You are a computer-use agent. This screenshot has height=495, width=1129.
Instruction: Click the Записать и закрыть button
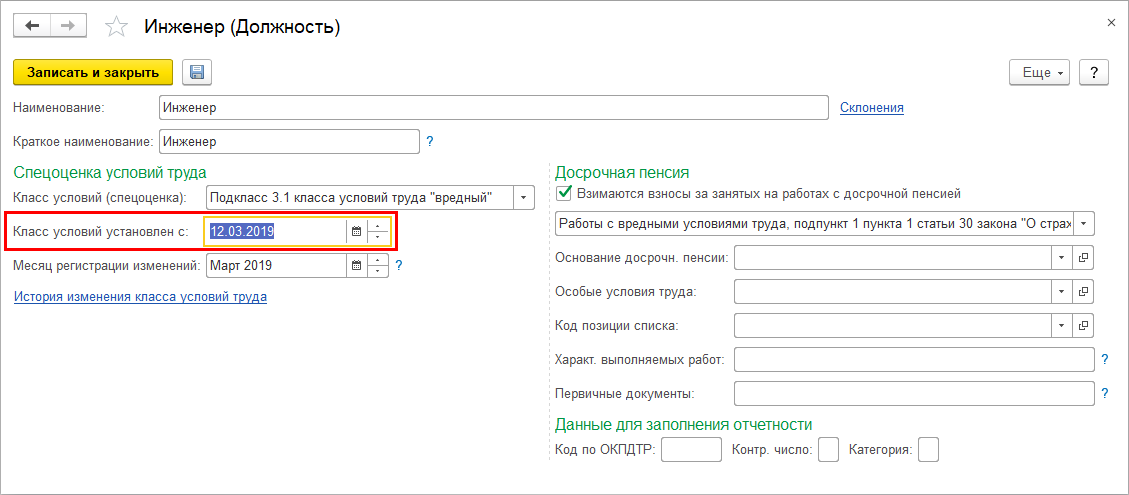coord(93,72)
